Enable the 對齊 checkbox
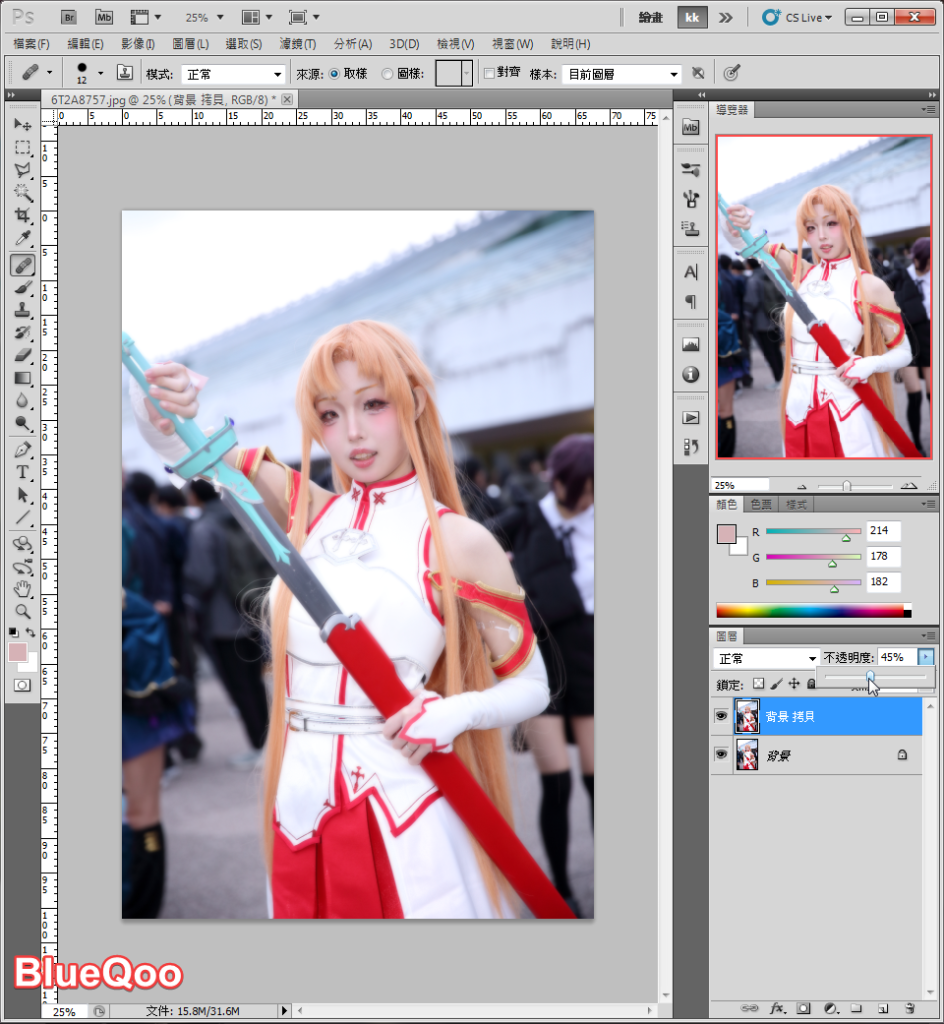The height and width of the screenshot is (1024, 944). (489, 73)
